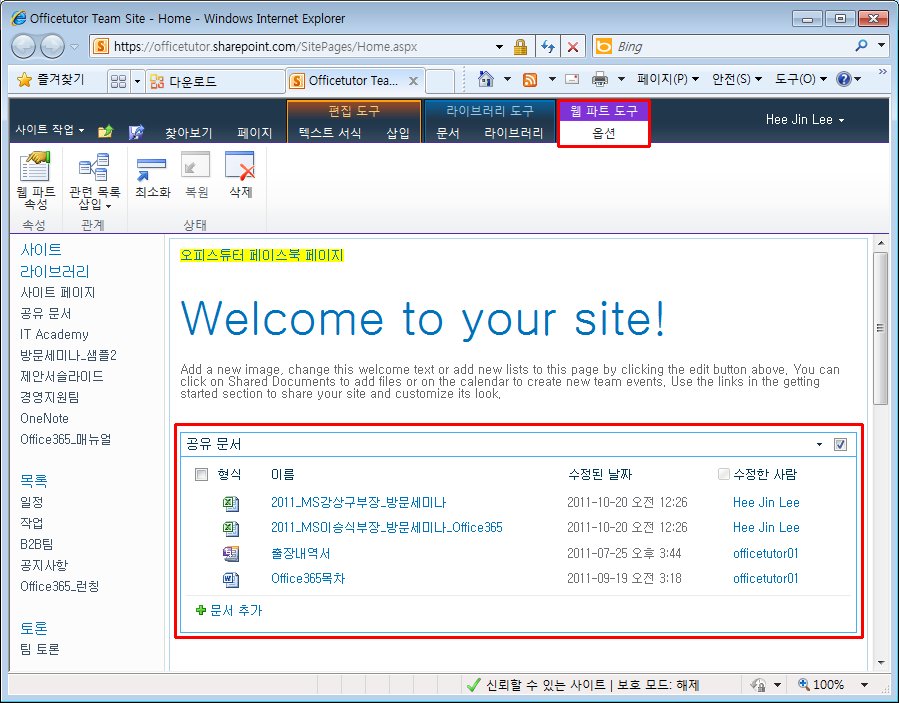Screen dimensions: 899x703
Task: Sort by the 이름 column header
Action: [283, 474]
